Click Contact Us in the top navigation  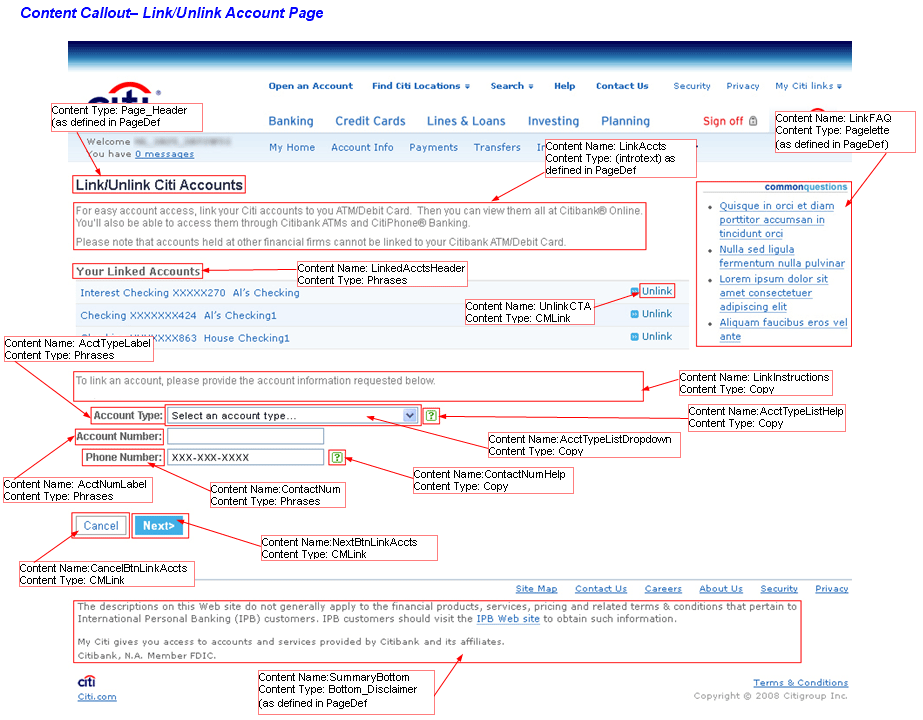pyautogui.click(x=622, y=86)
